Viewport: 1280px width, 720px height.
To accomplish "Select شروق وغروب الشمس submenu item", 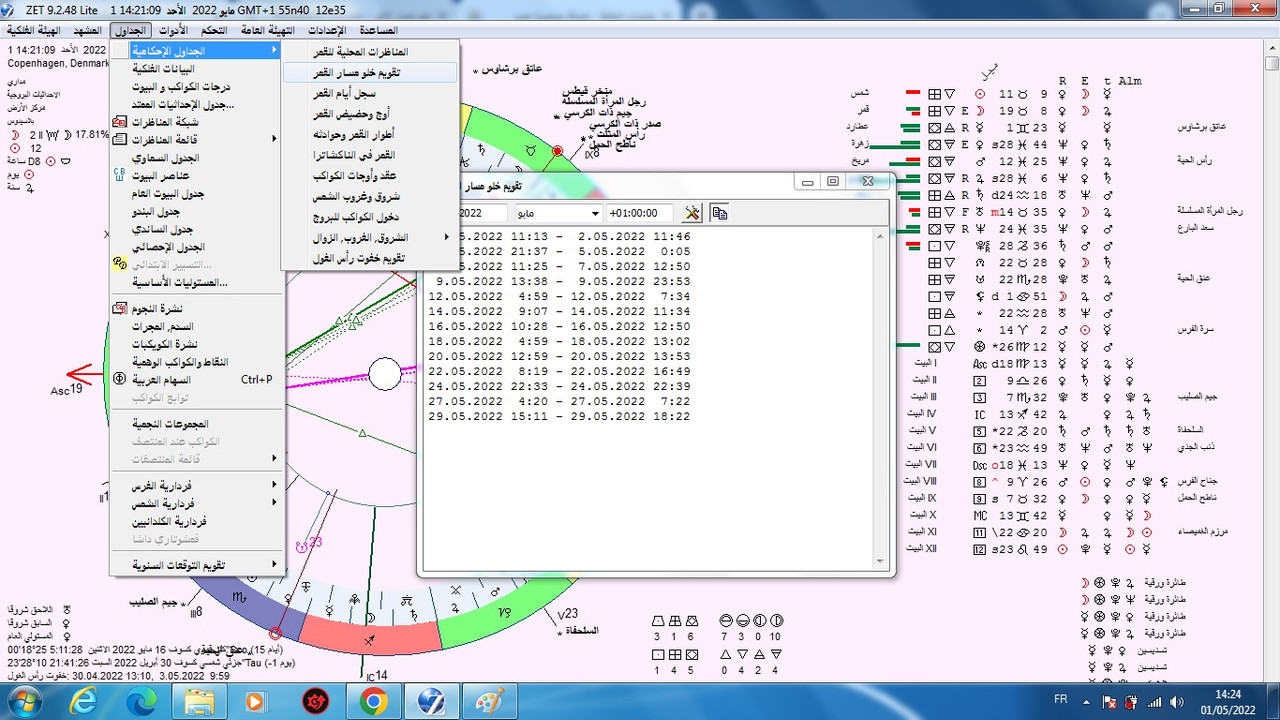I will click(369, 197).
